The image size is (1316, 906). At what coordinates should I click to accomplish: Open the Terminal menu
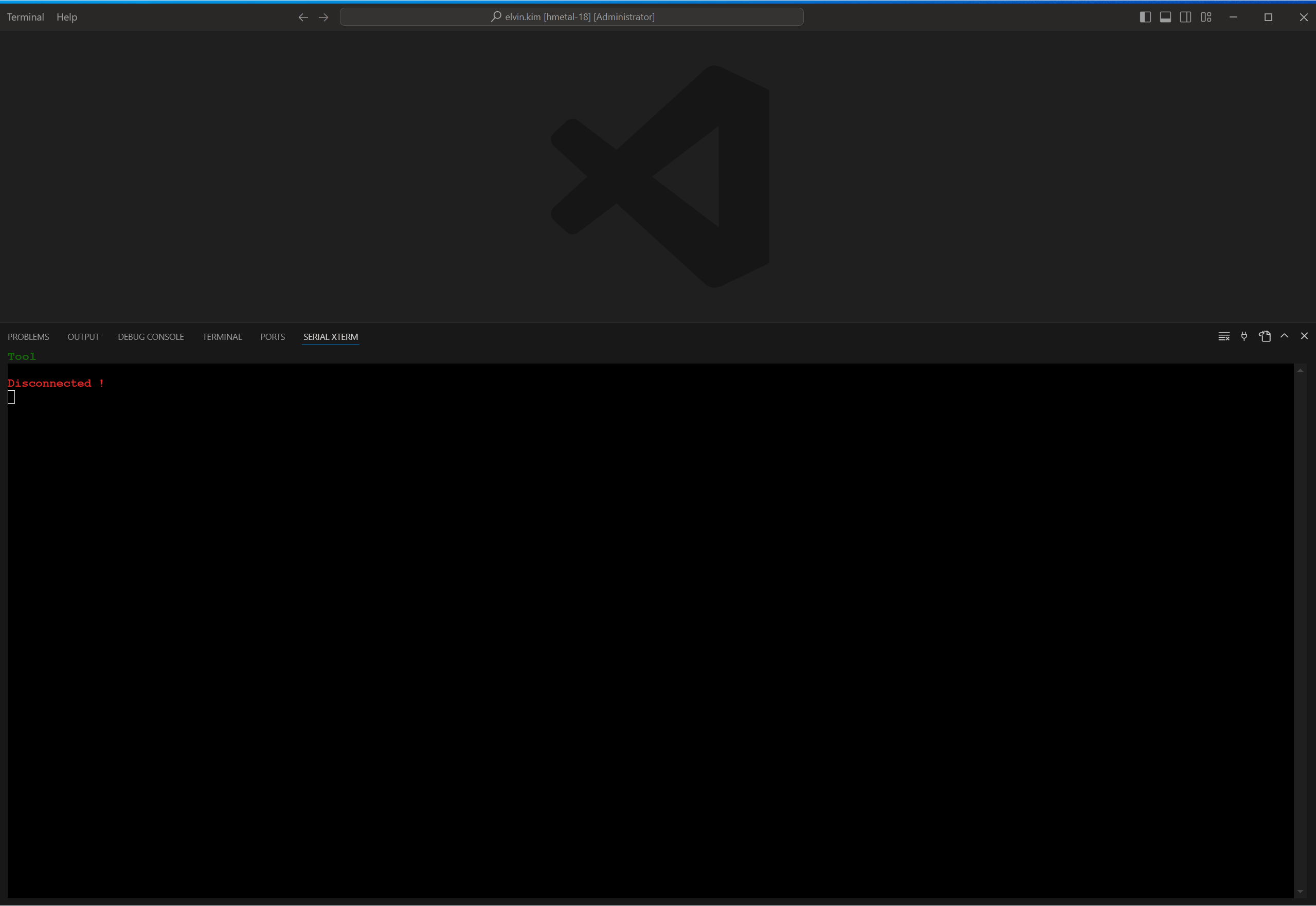[26, 17]
